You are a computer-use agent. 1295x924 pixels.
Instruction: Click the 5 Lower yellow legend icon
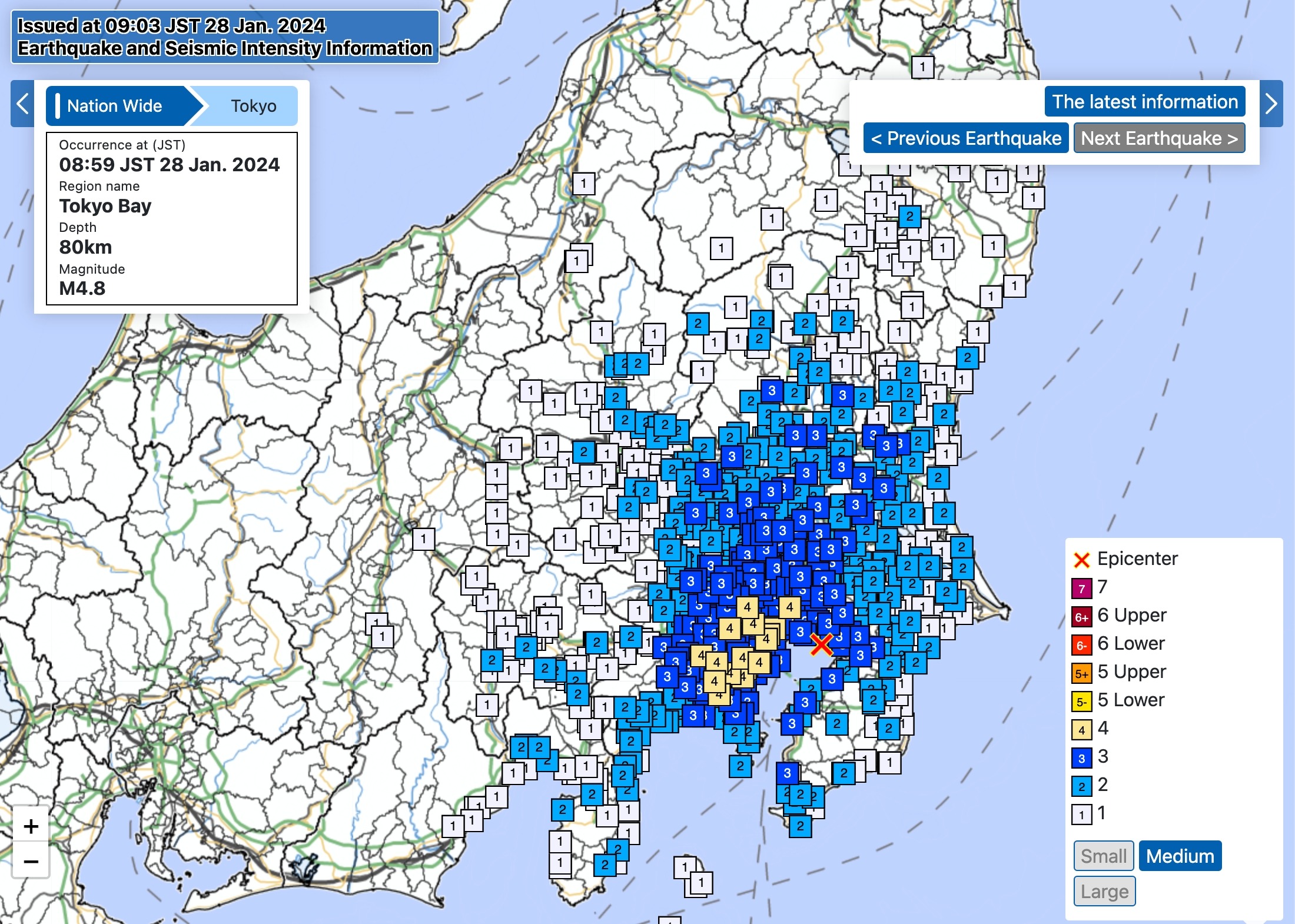point(1081,701)
